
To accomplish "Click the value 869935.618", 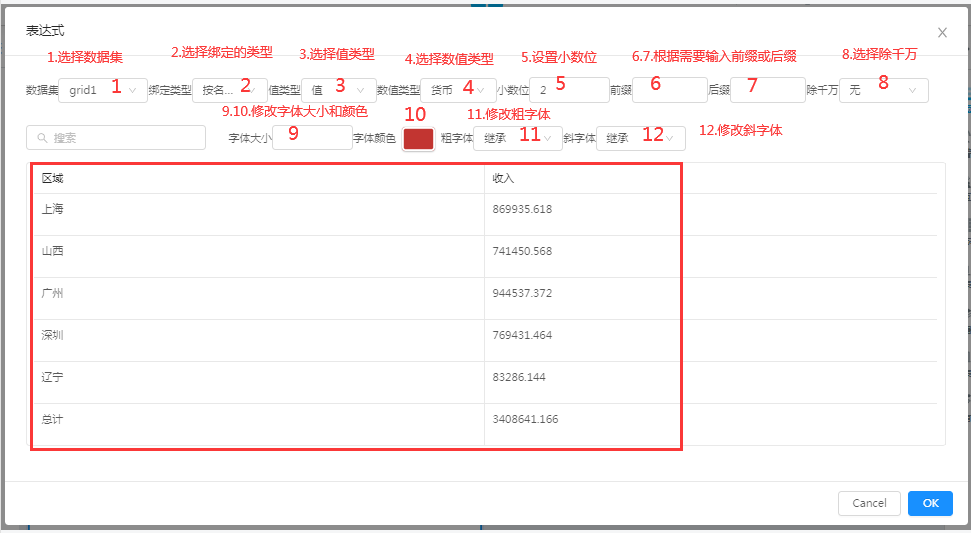I will tap(522, 209).
